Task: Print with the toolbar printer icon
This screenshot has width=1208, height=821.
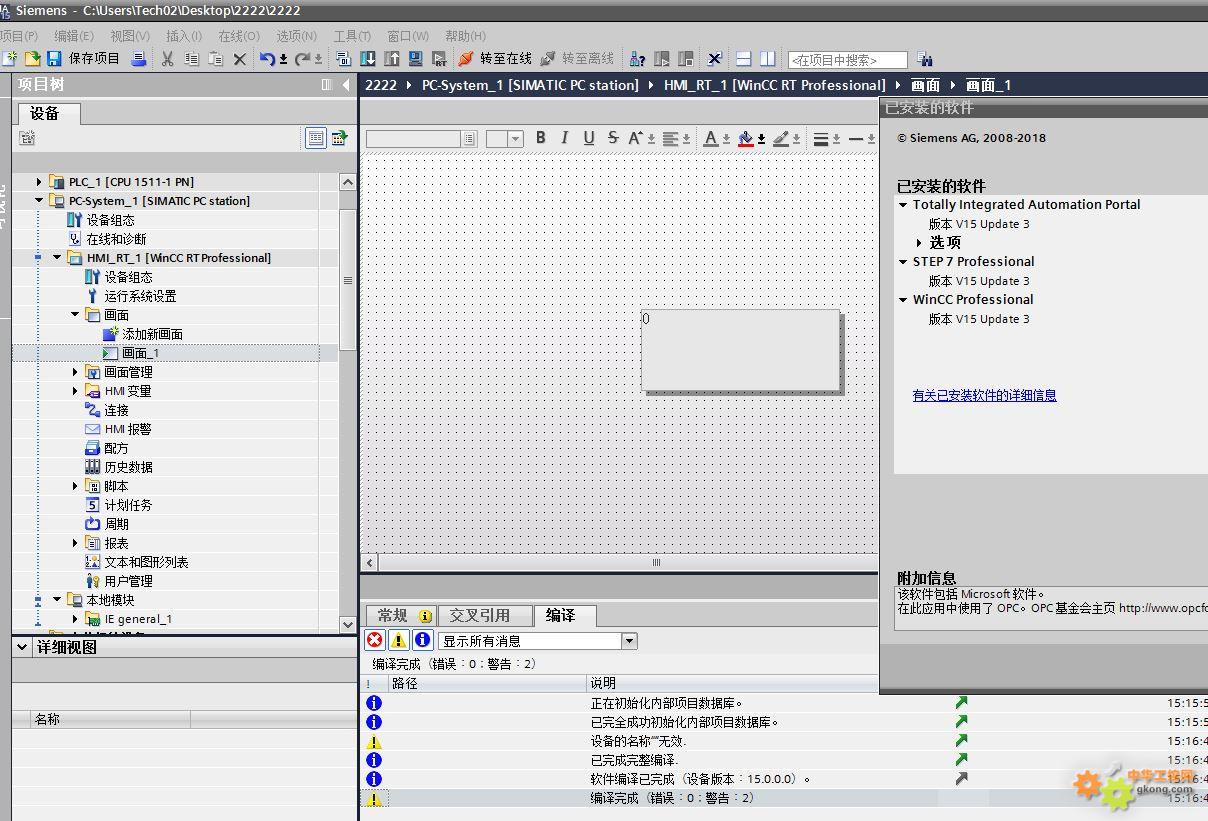Action: 139,59
